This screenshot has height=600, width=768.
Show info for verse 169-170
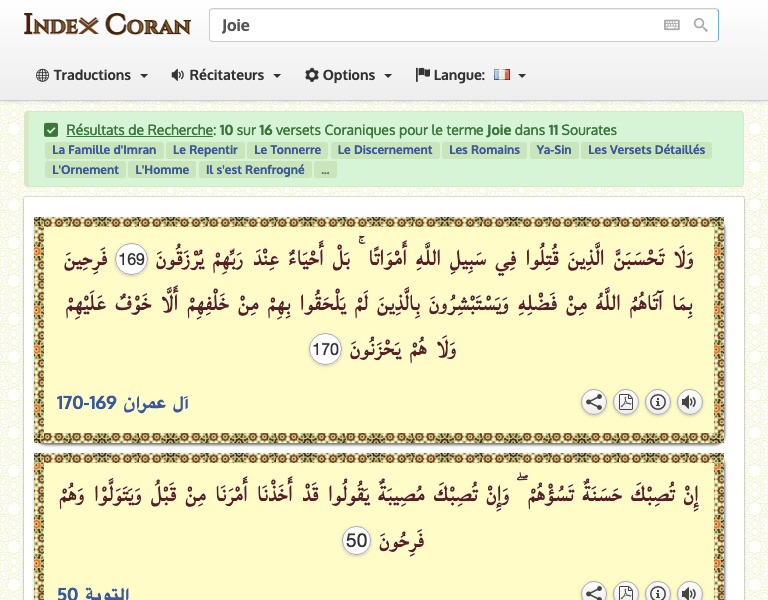(x=658, y=402)
